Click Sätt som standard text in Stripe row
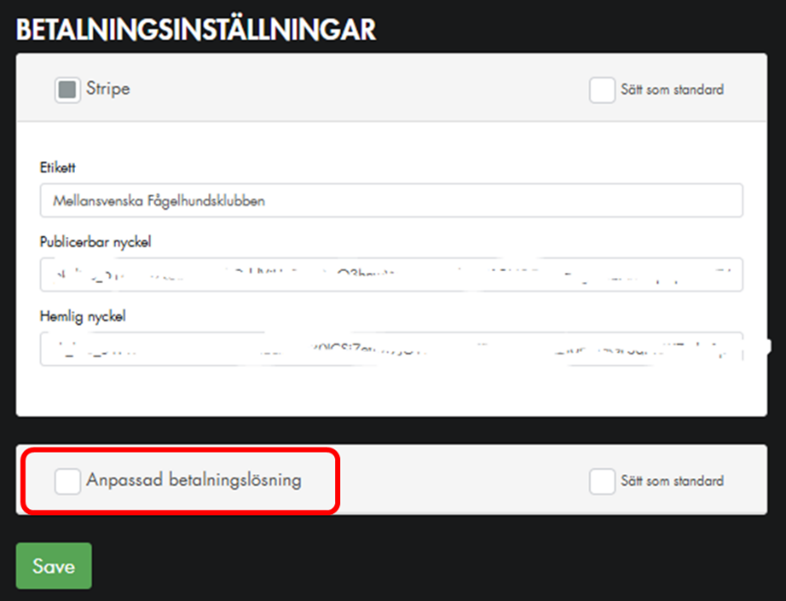 pyautogui.click(x=672, y=90)
